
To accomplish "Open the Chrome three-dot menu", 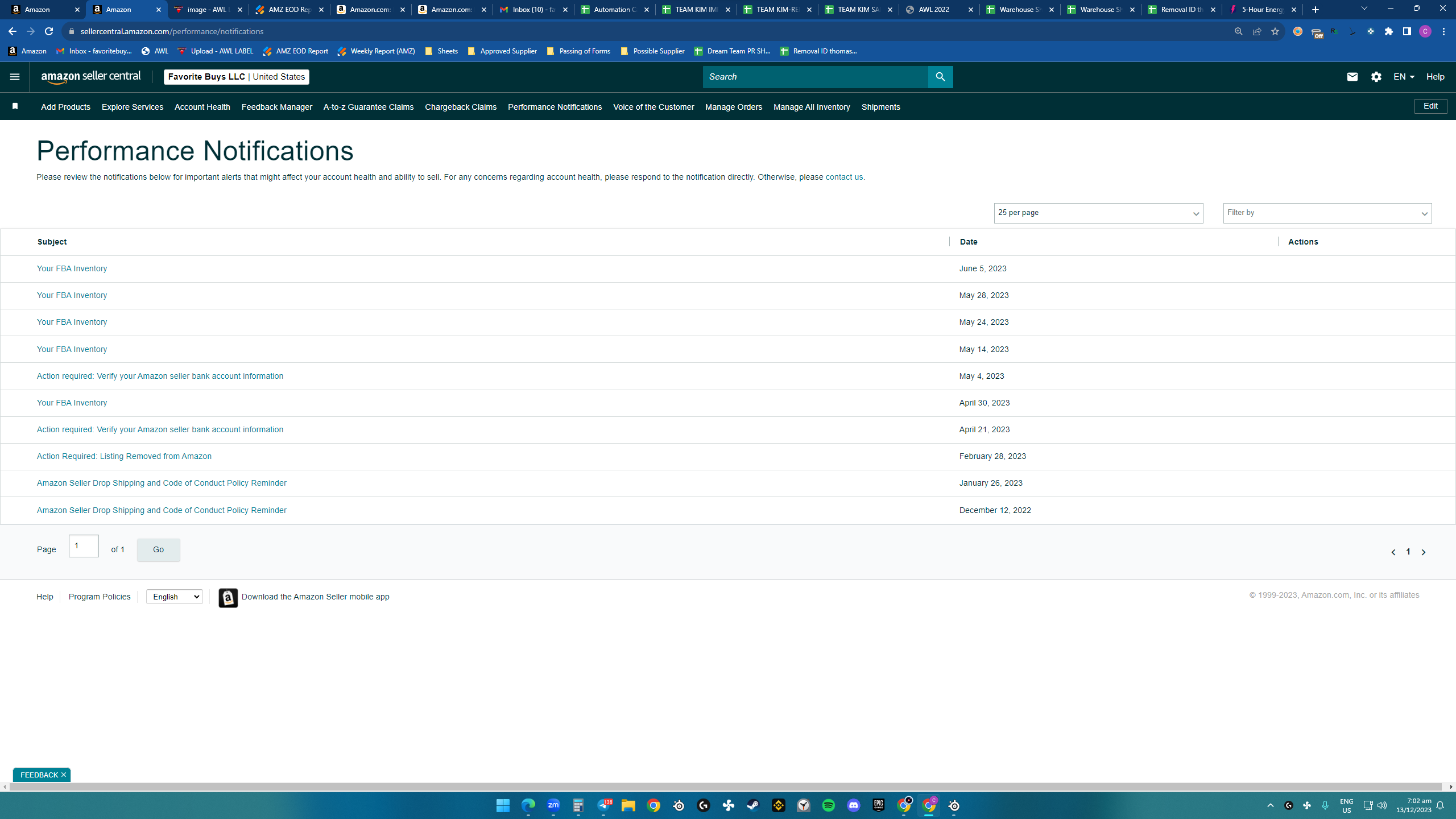I will point(1444,31).
